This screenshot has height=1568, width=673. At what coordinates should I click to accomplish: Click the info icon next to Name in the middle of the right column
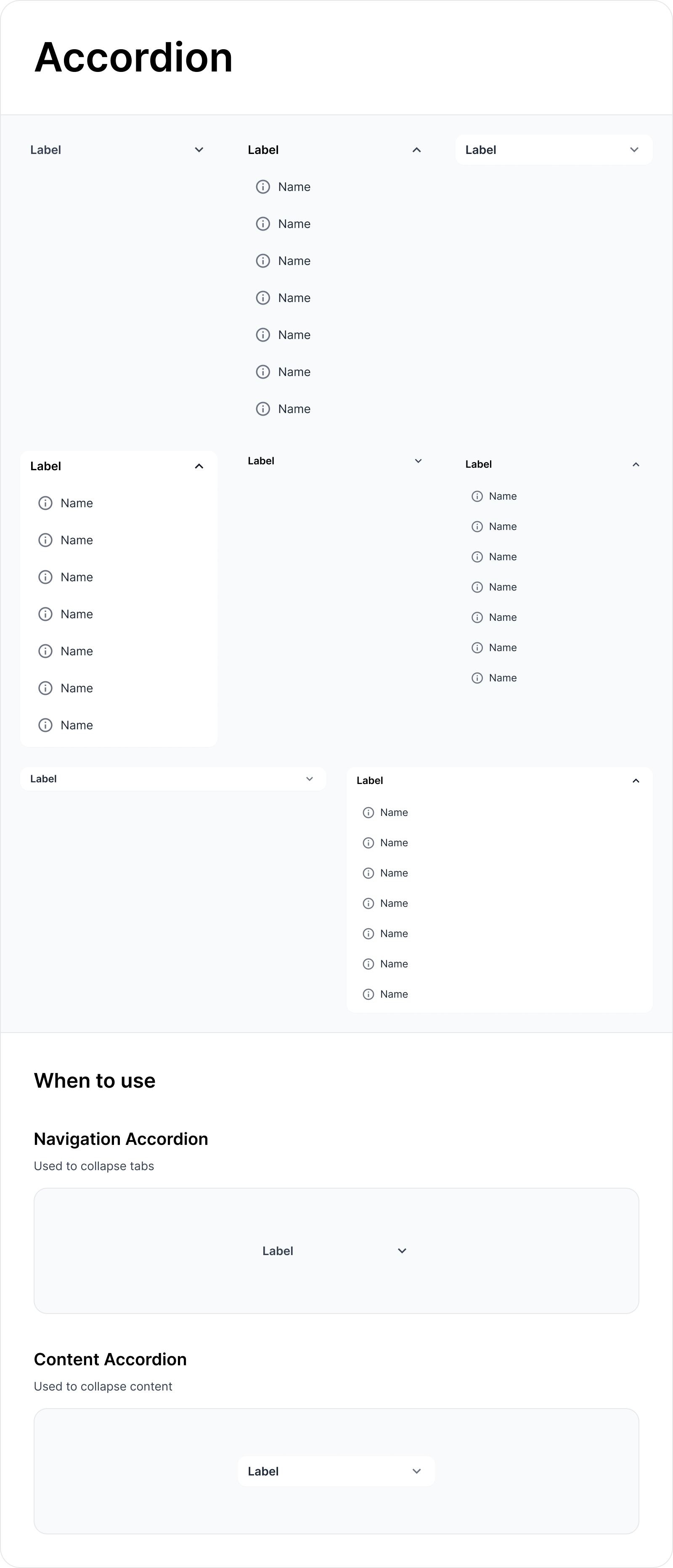(x=477, y=587)
